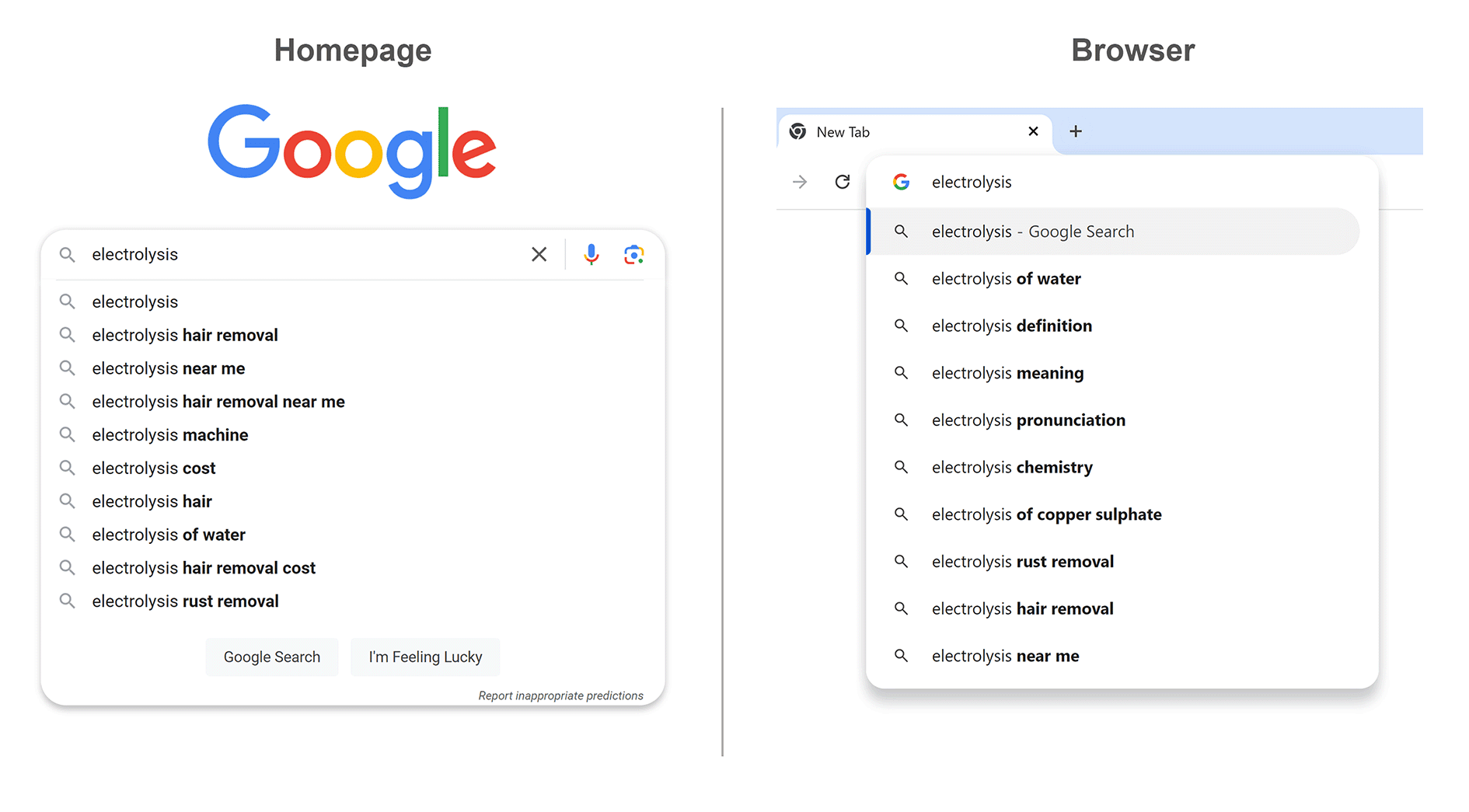Click the search icon beside electrolysis hair removal

(x=67, y=334)
